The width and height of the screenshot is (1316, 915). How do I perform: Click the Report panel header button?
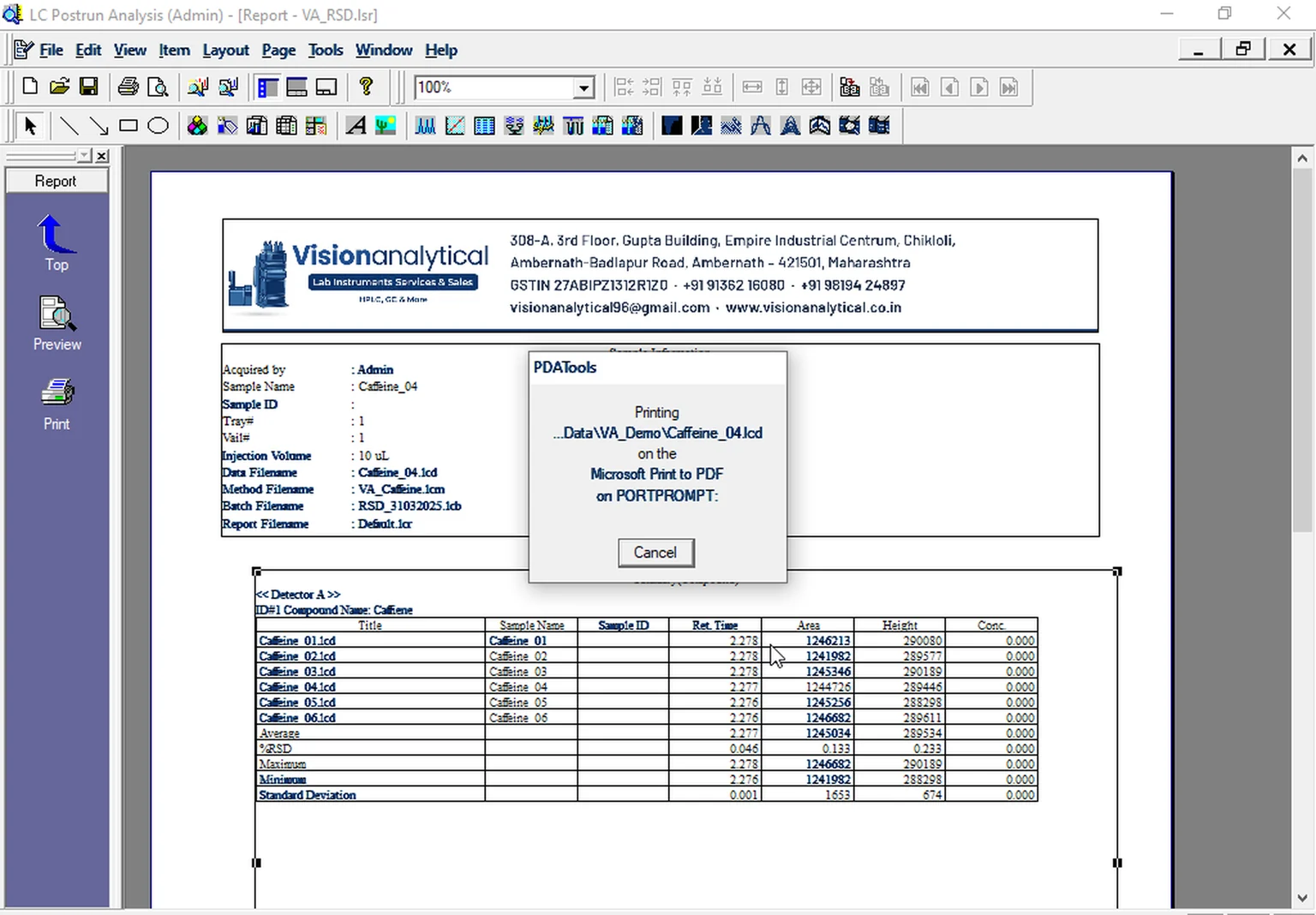[x=56, y=181]
